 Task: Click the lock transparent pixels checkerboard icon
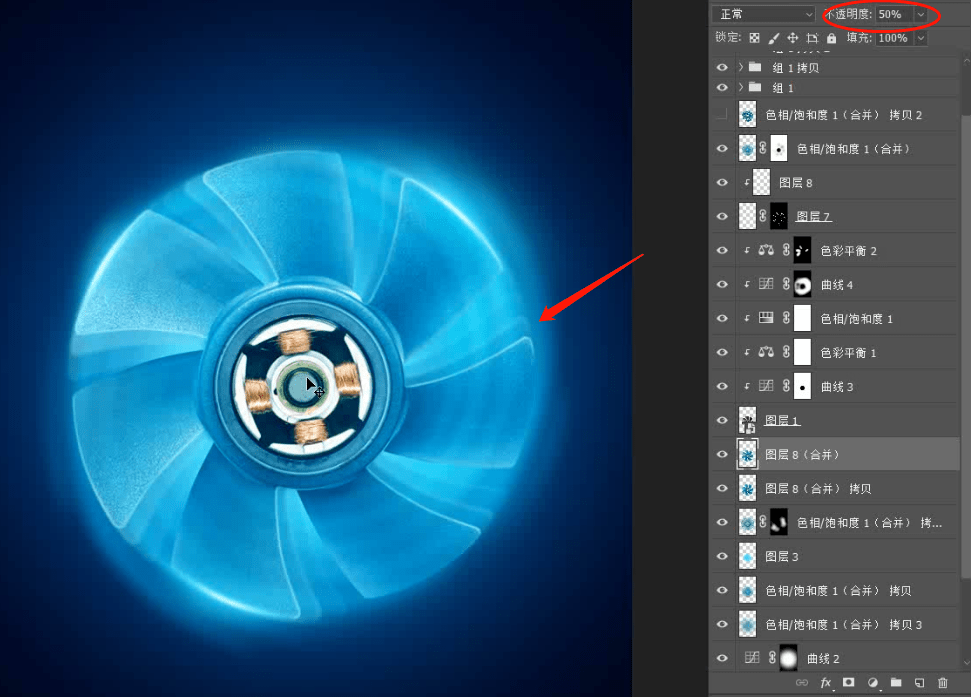click(x=754, y=38)
